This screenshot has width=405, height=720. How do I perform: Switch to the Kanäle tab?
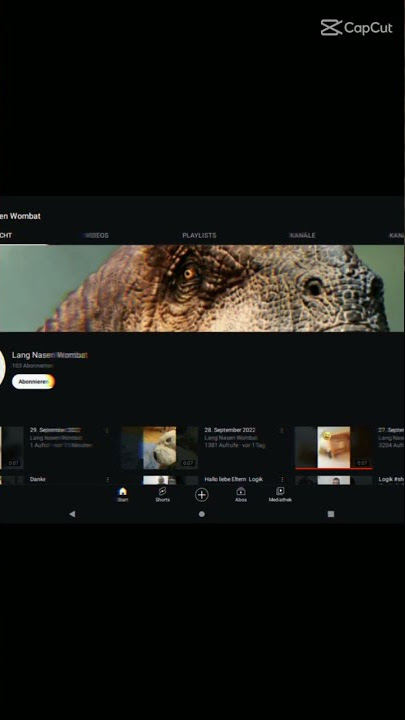click(x=303, y=236)
